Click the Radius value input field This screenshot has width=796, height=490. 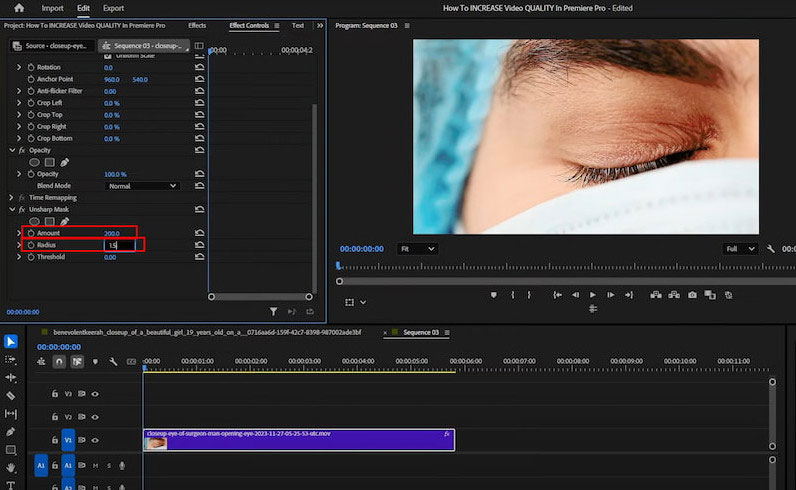[120, 245]
